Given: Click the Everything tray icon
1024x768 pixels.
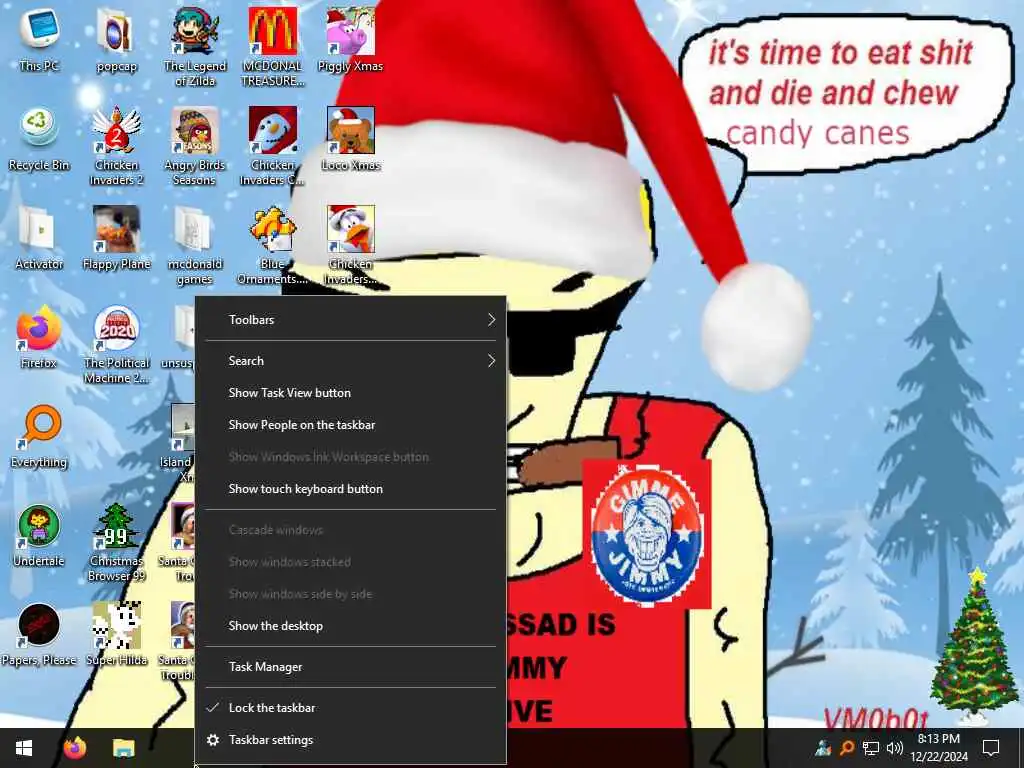Looking at the screenshot, I should tap(847, 747).
